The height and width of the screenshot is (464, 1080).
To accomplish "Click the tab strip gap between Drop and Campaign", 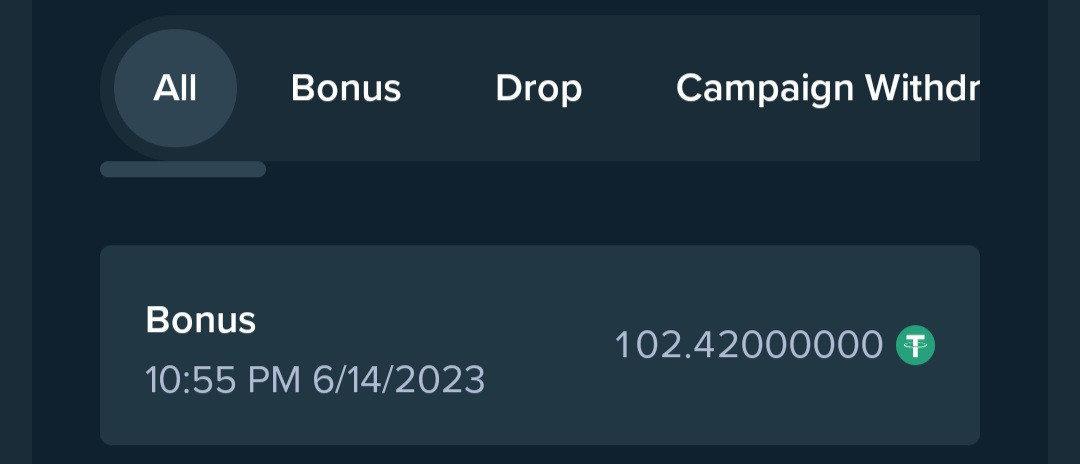I will (629, 88).
